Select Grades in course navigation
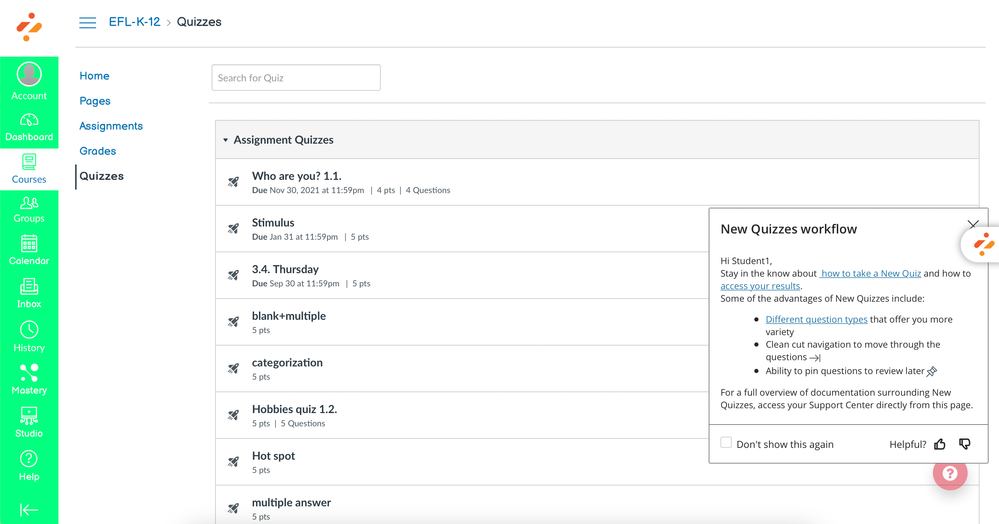This screenshot has width=999, height=524. [98, 151]
